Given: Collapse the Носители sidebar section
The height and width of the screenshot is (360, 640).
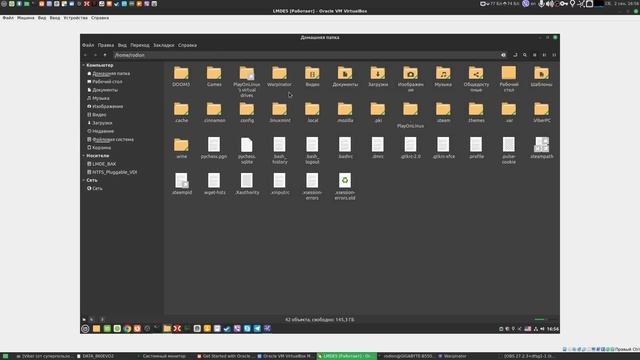Looking at the screenshot, I should pyautogui.click(x=84, y=156).
